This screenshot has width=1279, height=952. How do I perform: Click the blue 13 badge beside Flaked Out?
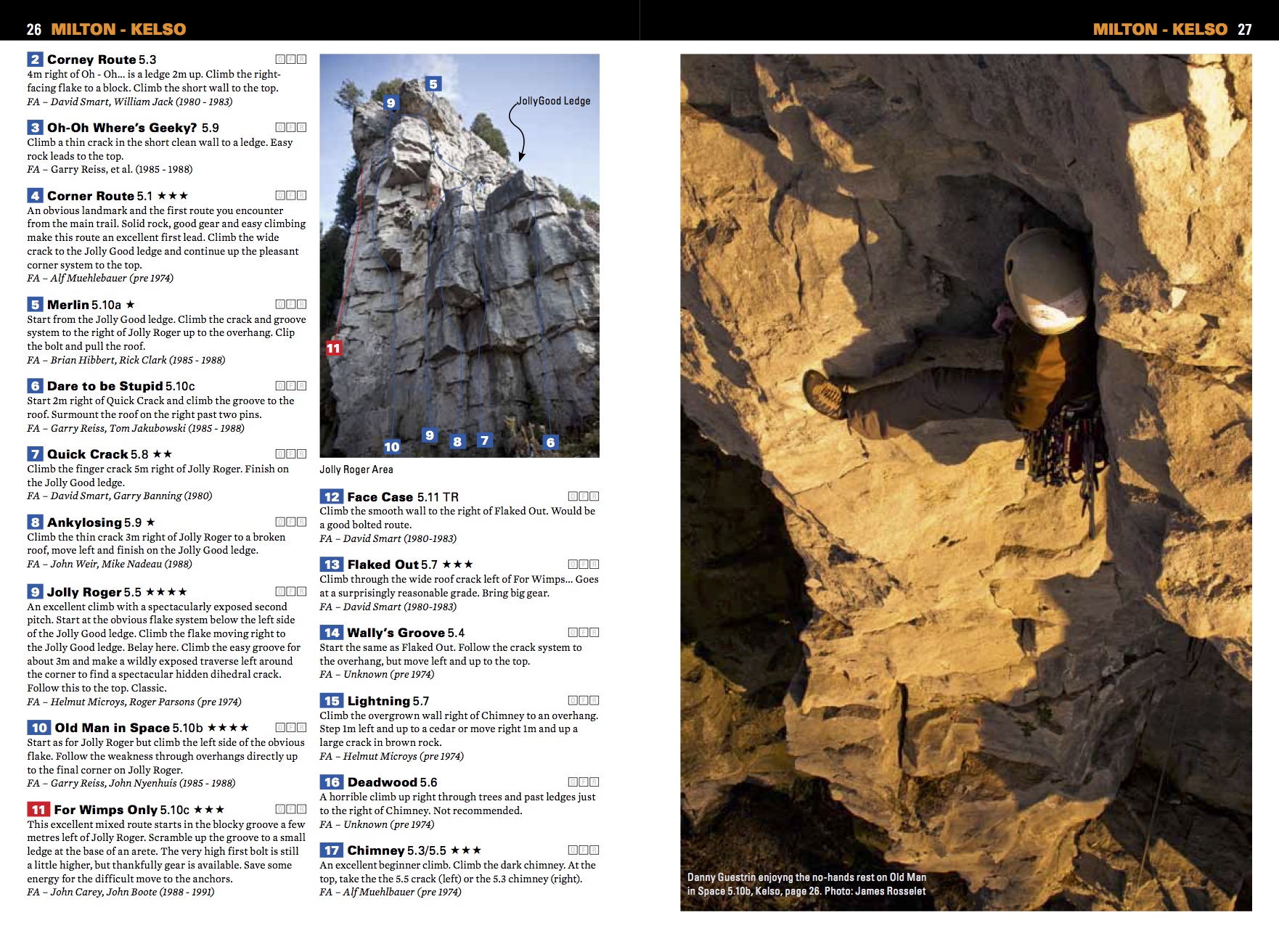(x=331, y=565)
